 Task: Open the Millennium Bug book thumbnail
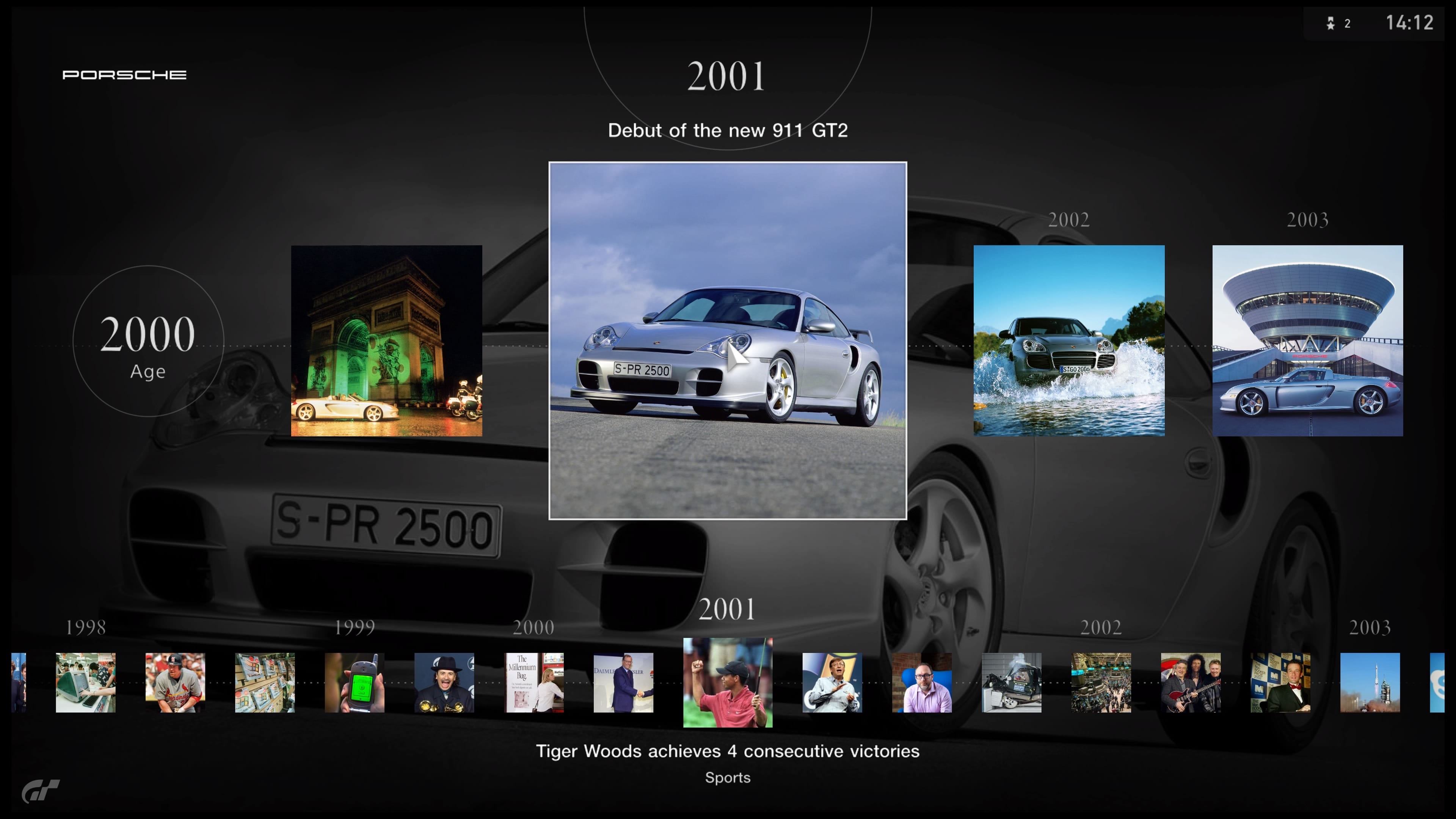534,683
